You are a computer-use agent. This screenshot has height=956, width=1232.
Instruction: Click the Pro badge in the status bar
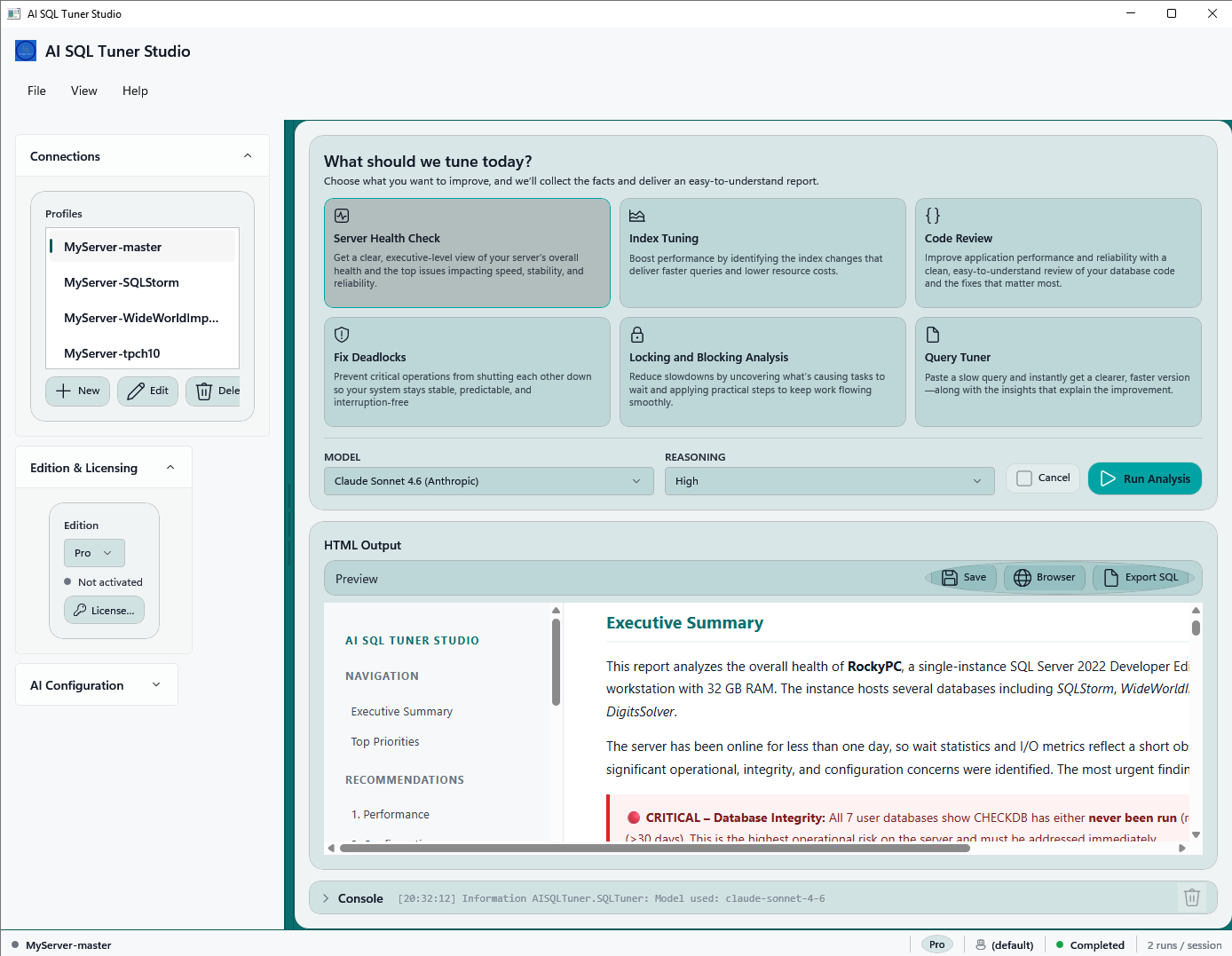pyautogui.click(x=937, y=944)
